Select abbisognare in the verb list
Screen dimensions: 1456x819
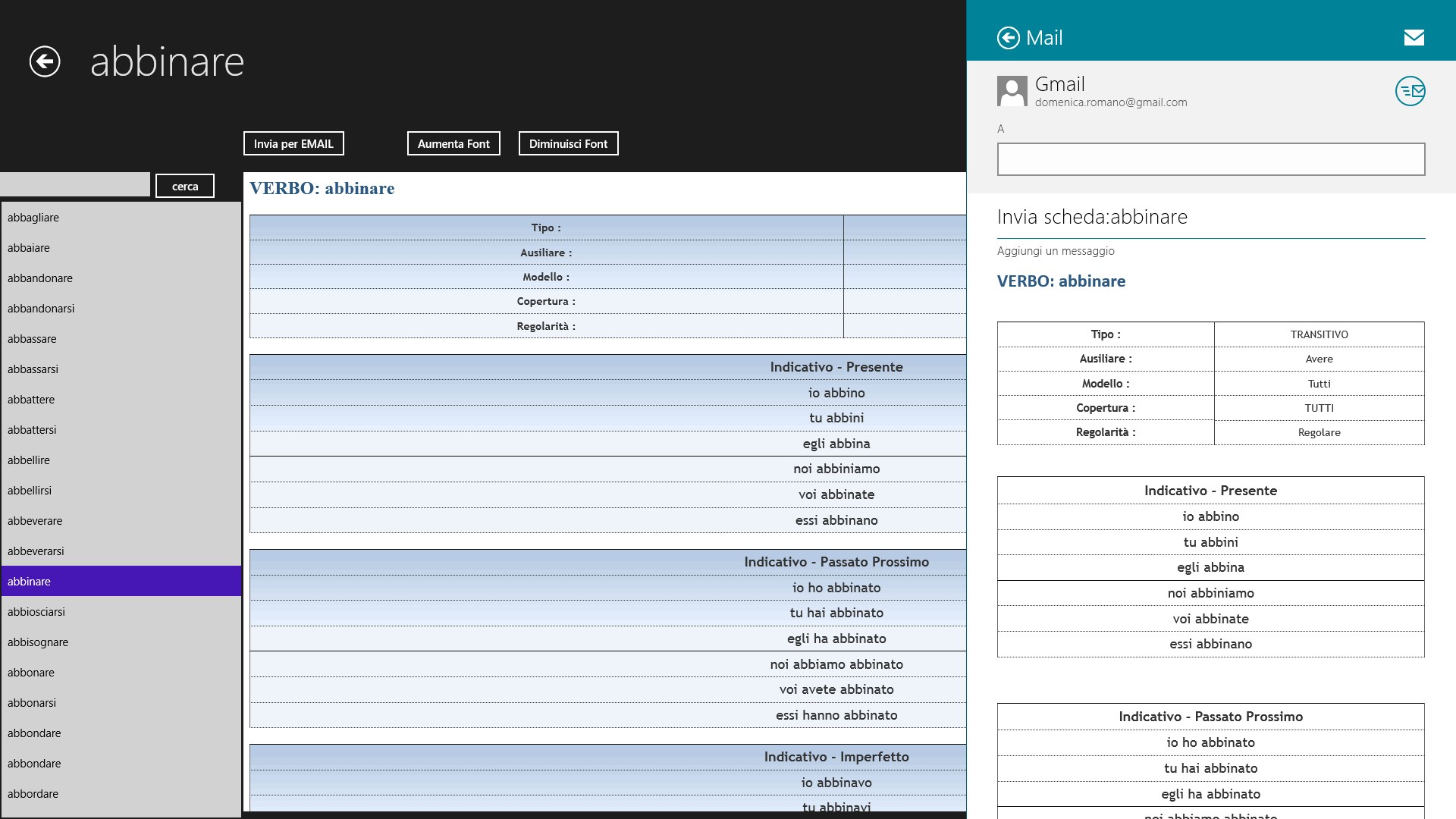tap(38, 642)
